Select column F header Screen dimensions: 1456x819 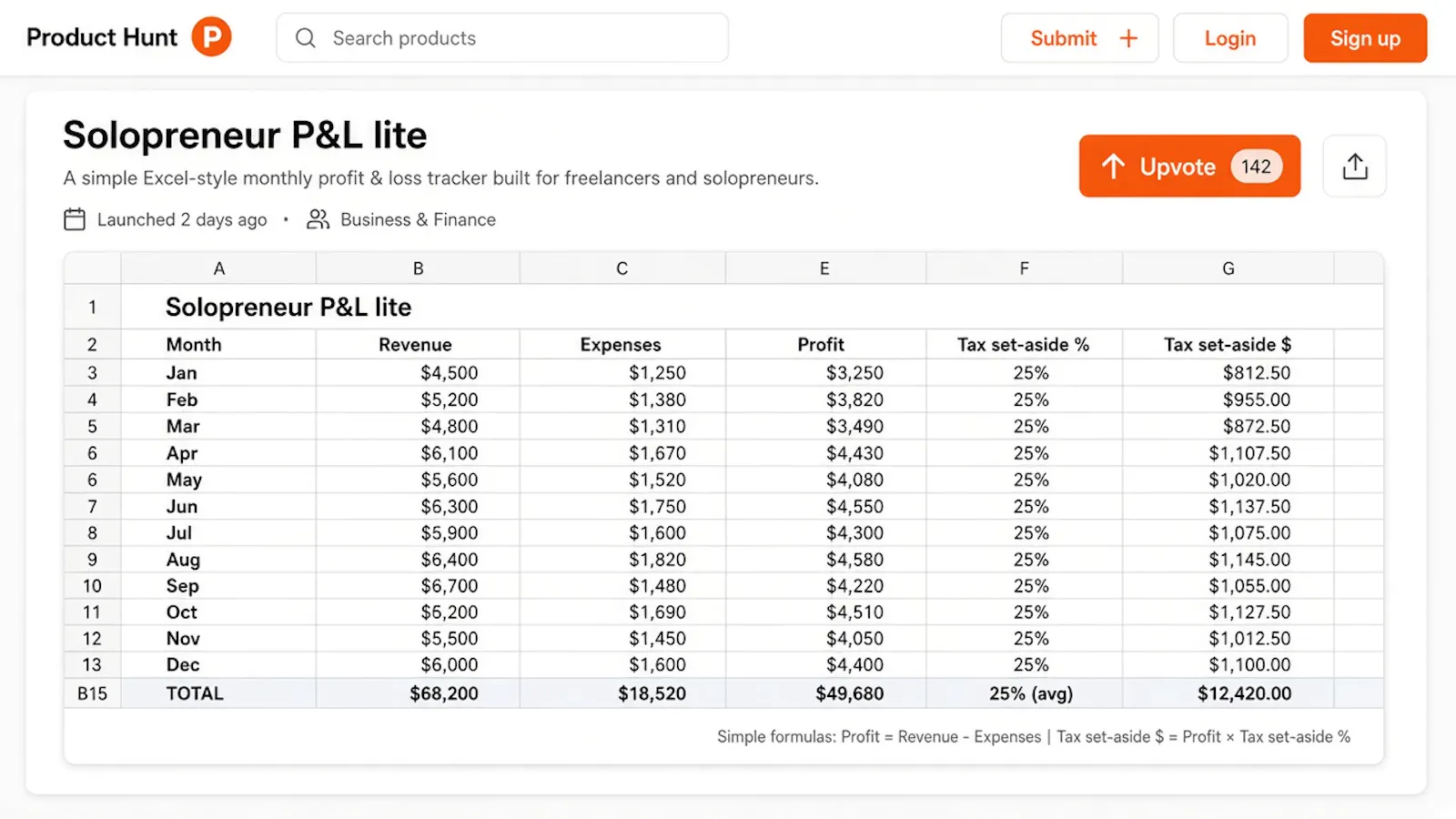[x=1024, y=268]
